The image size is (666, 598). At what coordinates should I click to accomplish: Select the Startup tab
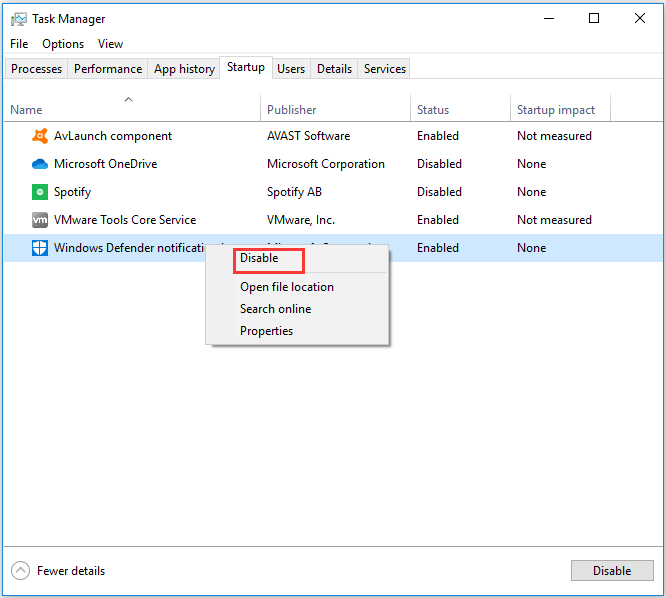click(246, 67)
